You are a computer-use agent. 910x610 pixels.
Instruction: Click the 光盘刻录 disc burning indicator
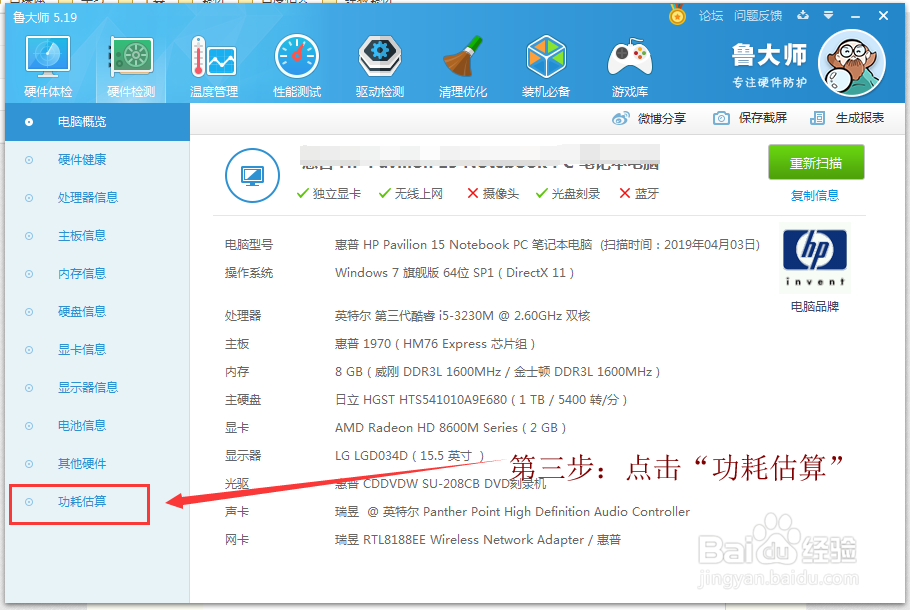click(568, 194)
